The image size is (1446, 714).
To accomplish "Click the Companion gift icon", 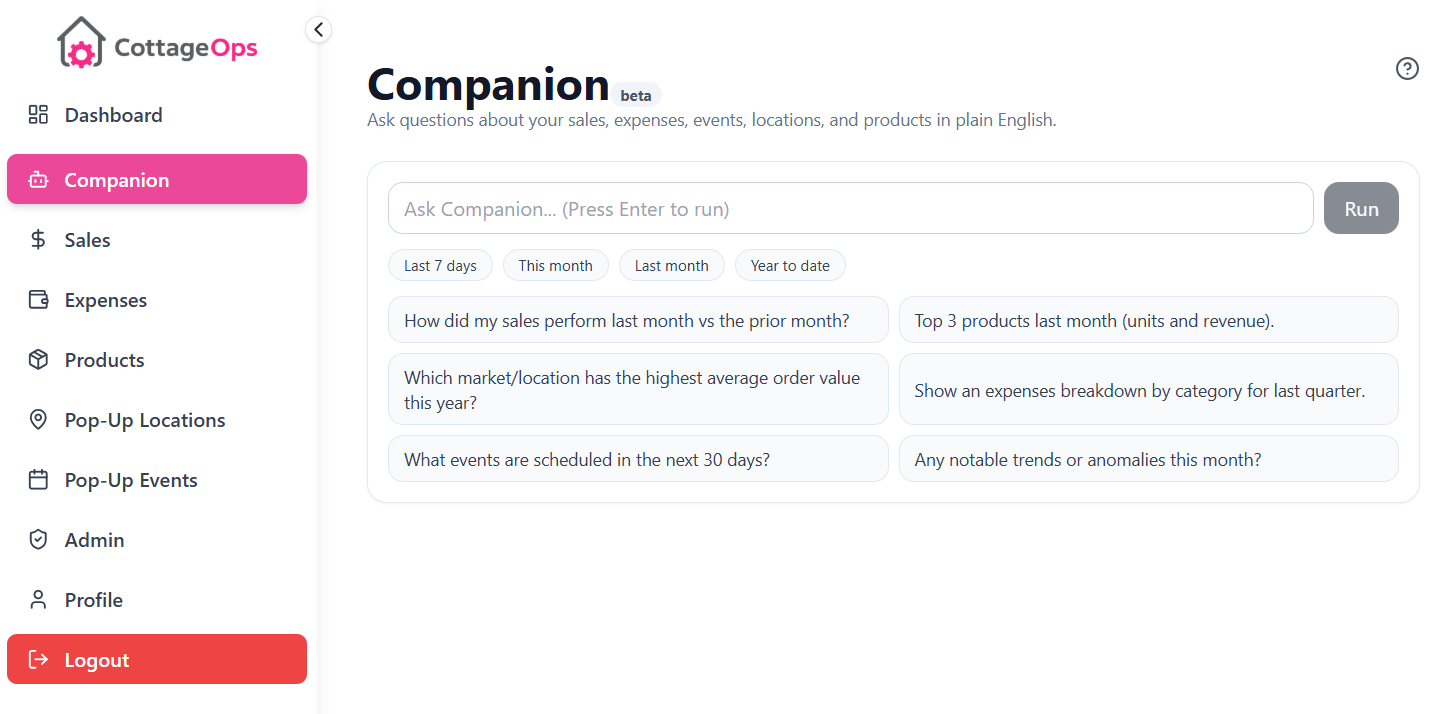I will click(38, 179).
